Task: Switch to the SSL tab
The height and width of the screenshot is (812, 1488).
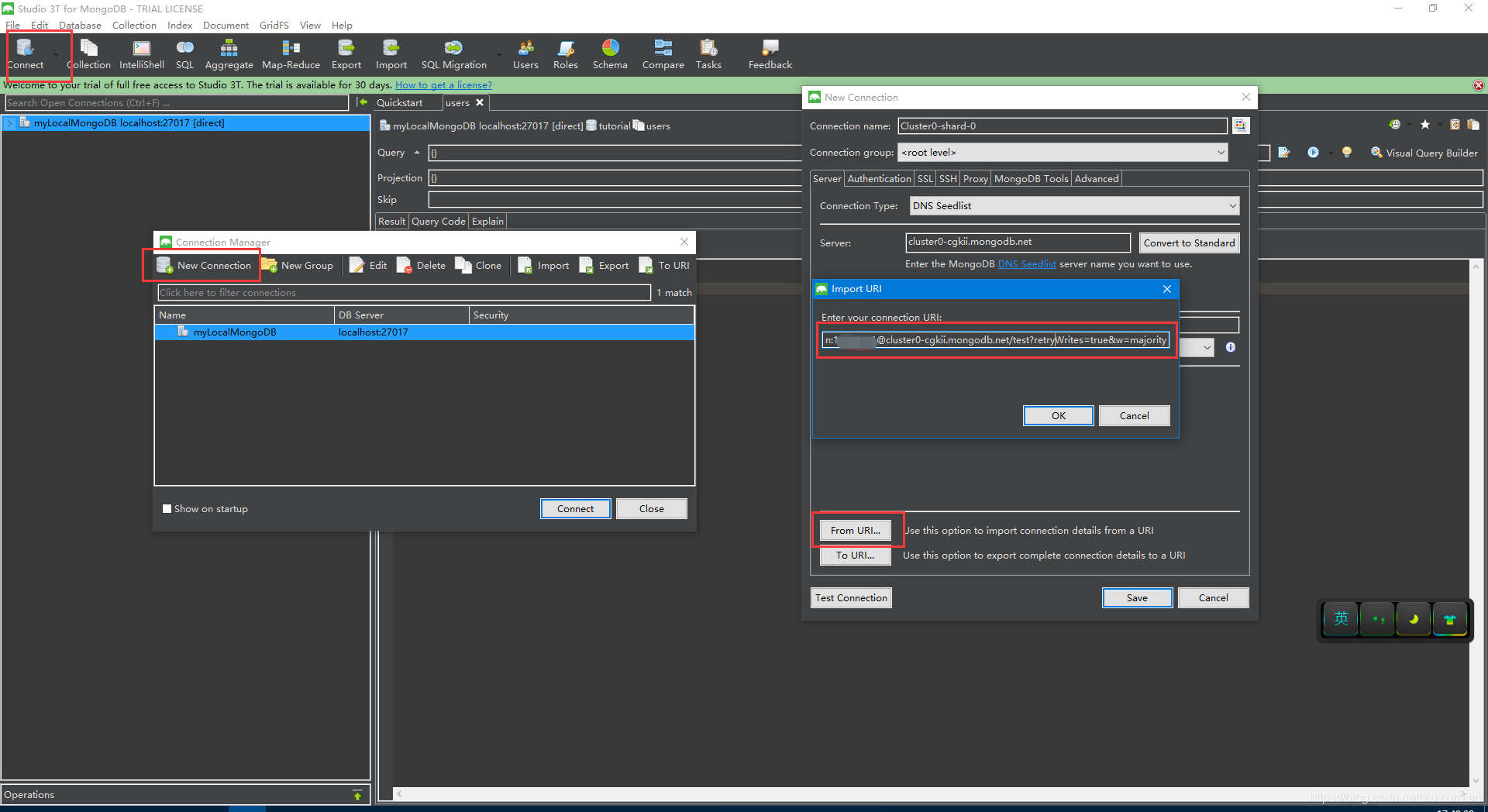Action: pyautogui.click(x=925, y=178)
